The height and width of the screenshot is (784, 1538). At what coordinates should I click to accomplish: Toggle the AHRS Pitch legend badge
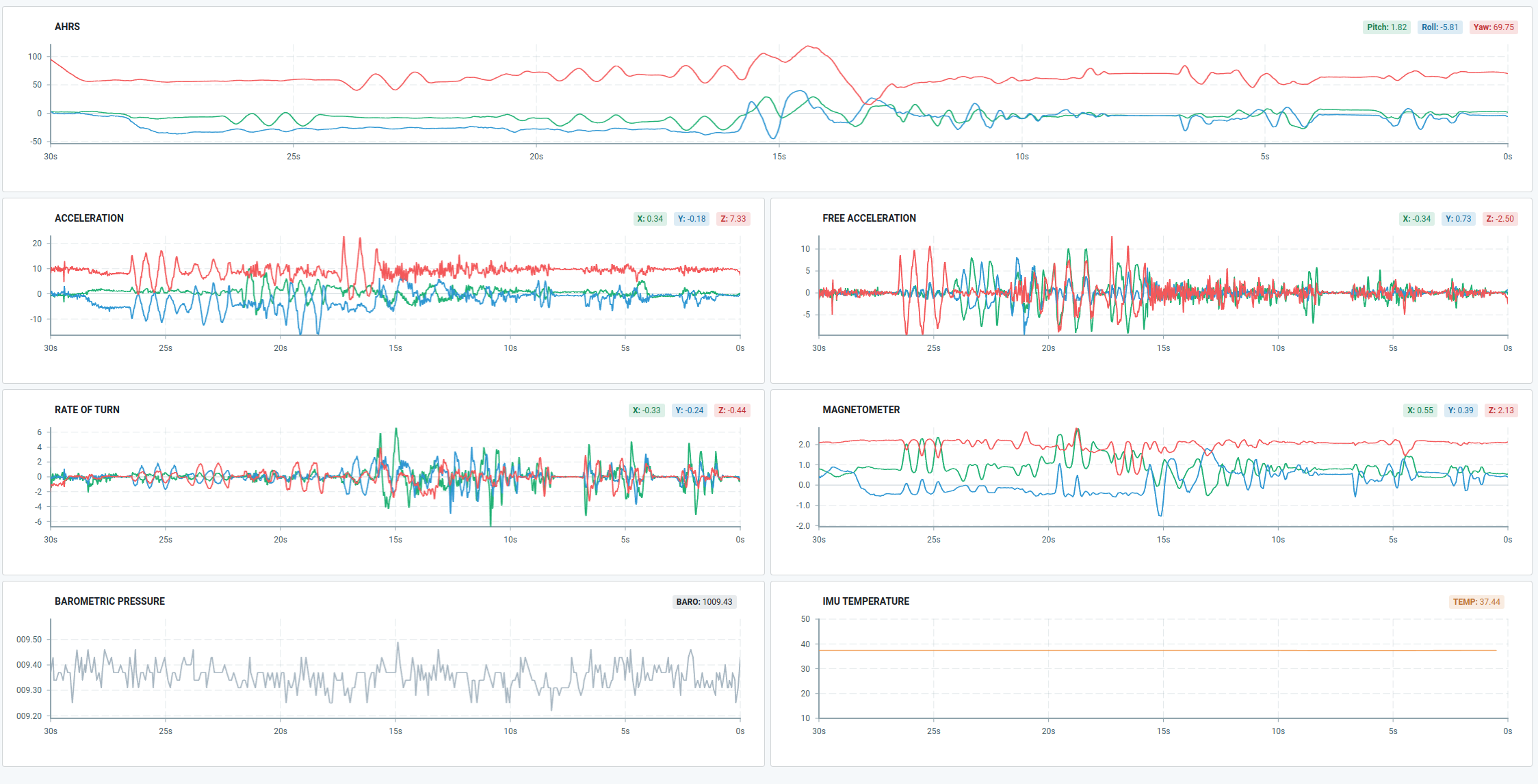pyautogui.click(x=1386, y=27)
